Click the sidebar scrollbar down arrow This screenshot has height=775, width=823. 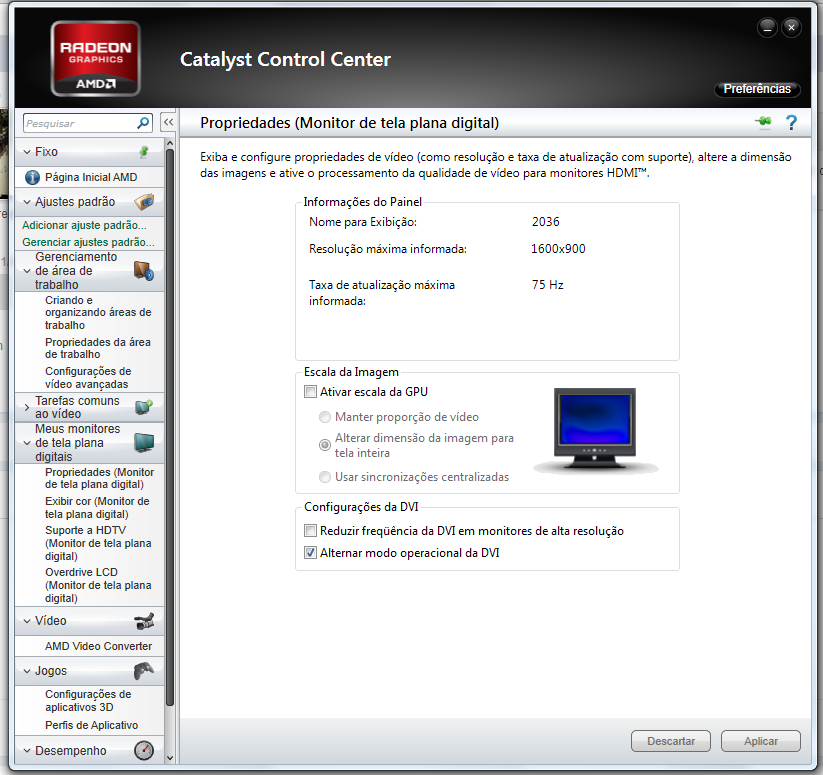click(x=170, y=758)
